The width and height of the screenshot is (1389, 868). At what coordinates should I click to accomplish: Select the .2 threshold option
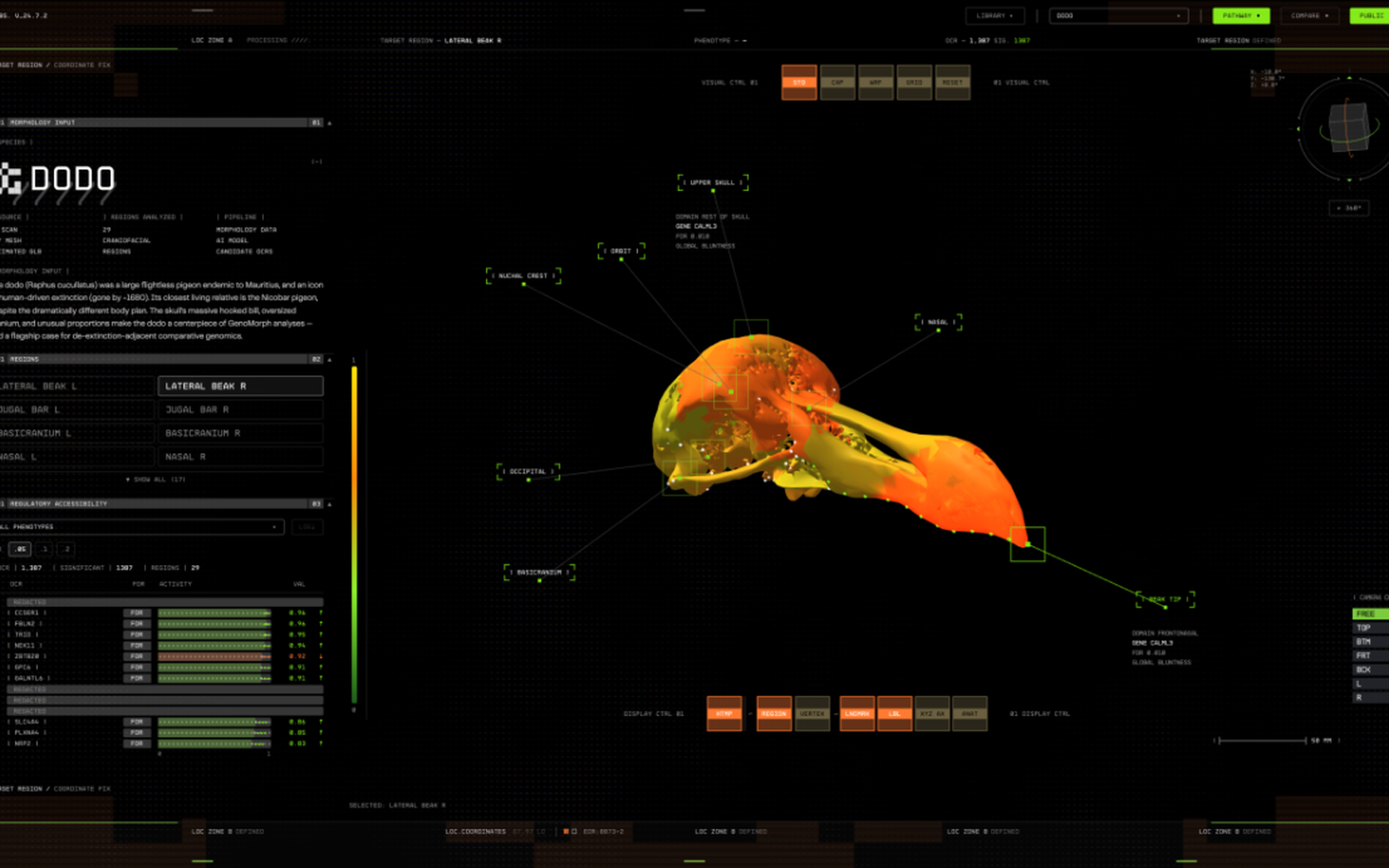pyautogui.click(x=67, y=549)
